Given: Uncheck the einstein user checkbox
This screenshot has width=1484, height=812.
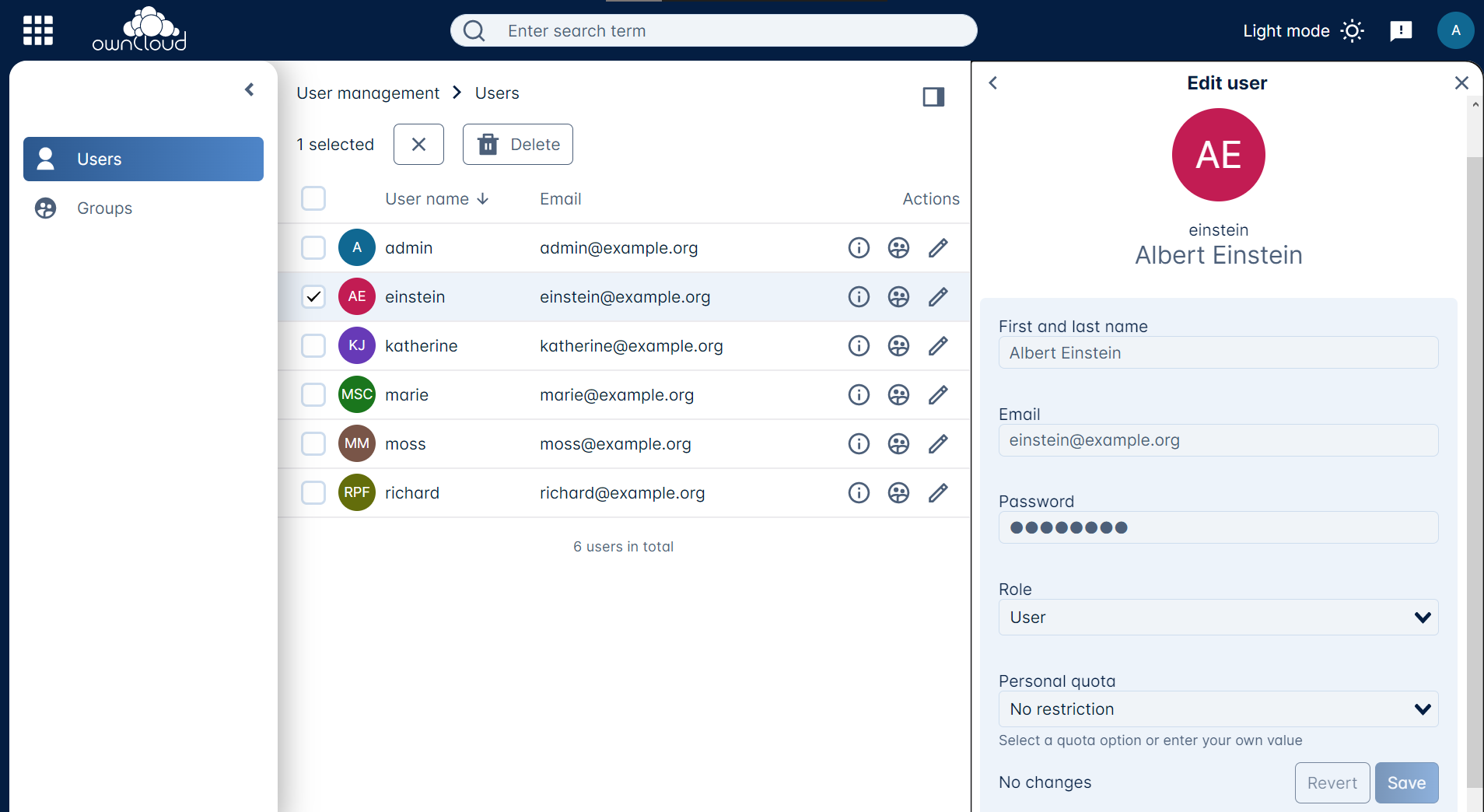Looking at the screenshot, I should tap(313, 297).
